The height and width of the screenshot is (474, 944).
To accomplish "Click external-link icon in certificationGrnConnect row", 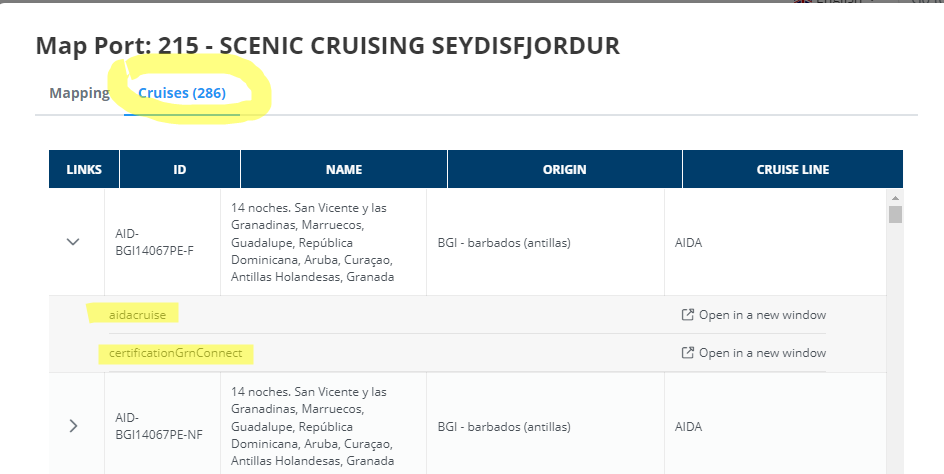I will (x=687, y=353).
